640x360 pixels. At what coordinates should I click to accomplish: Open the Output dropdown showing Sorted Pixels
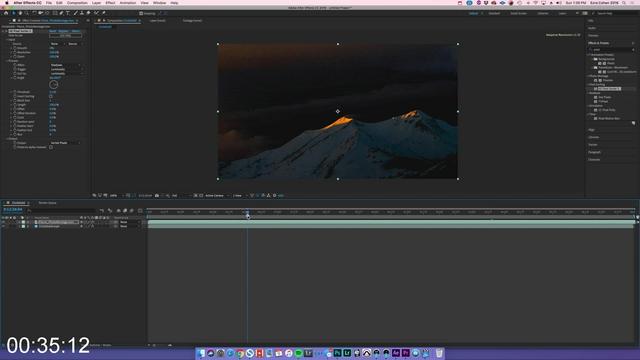[x=65, y=143]
